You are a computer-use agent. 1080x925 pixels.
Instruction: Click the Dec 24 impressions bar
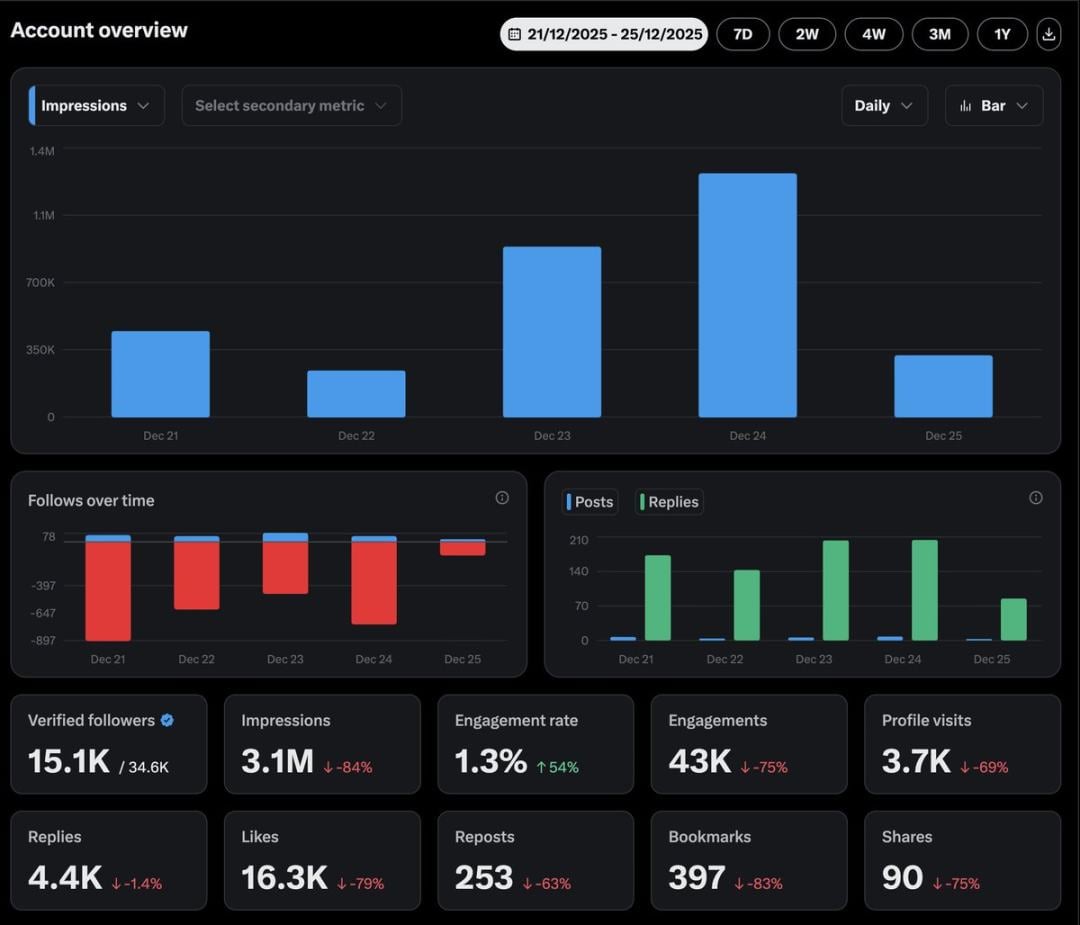747,295
